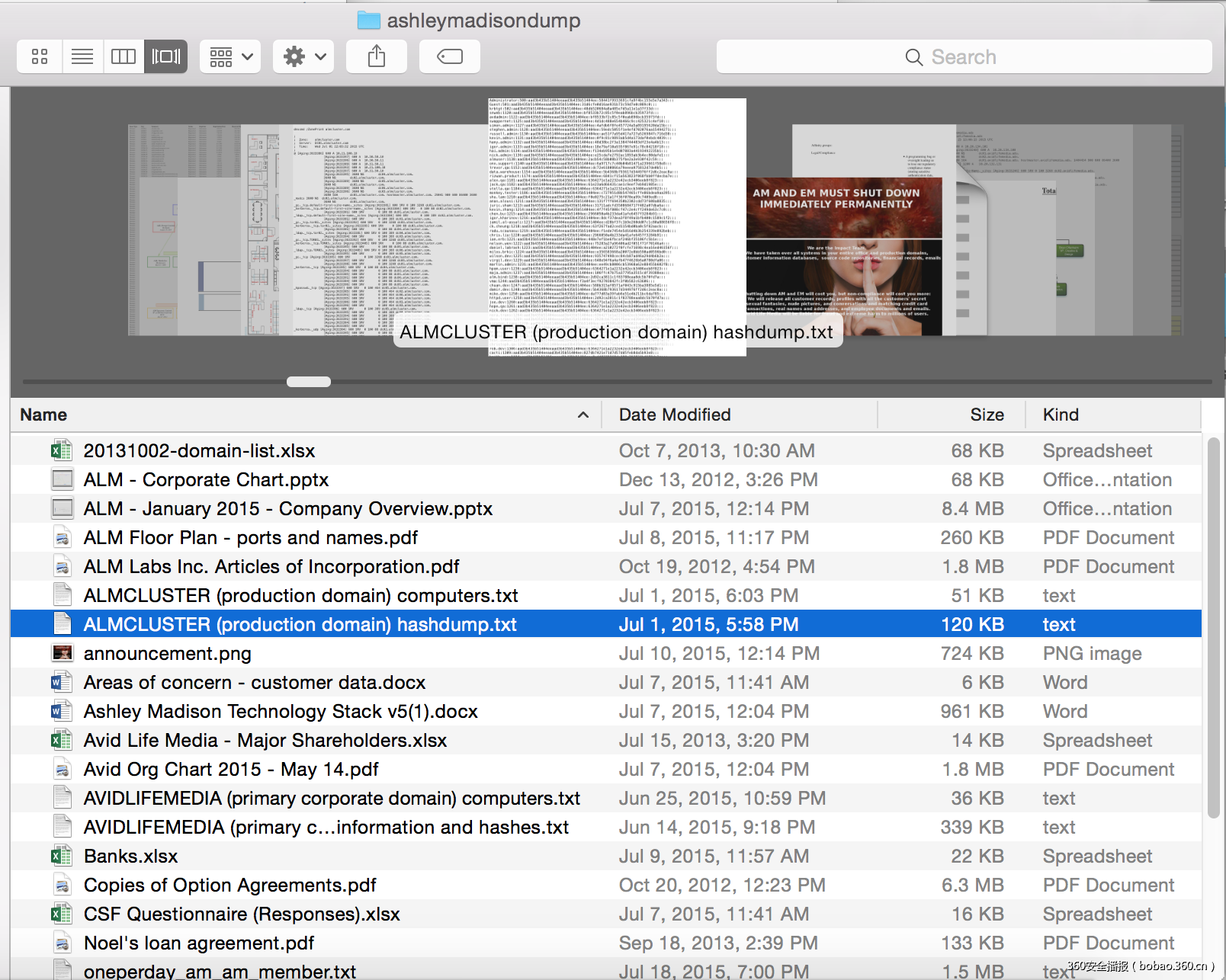Click icon of ALM - January 2015 Company Overview.pptx
This screenshot has width=1226, height=980.
62,508
